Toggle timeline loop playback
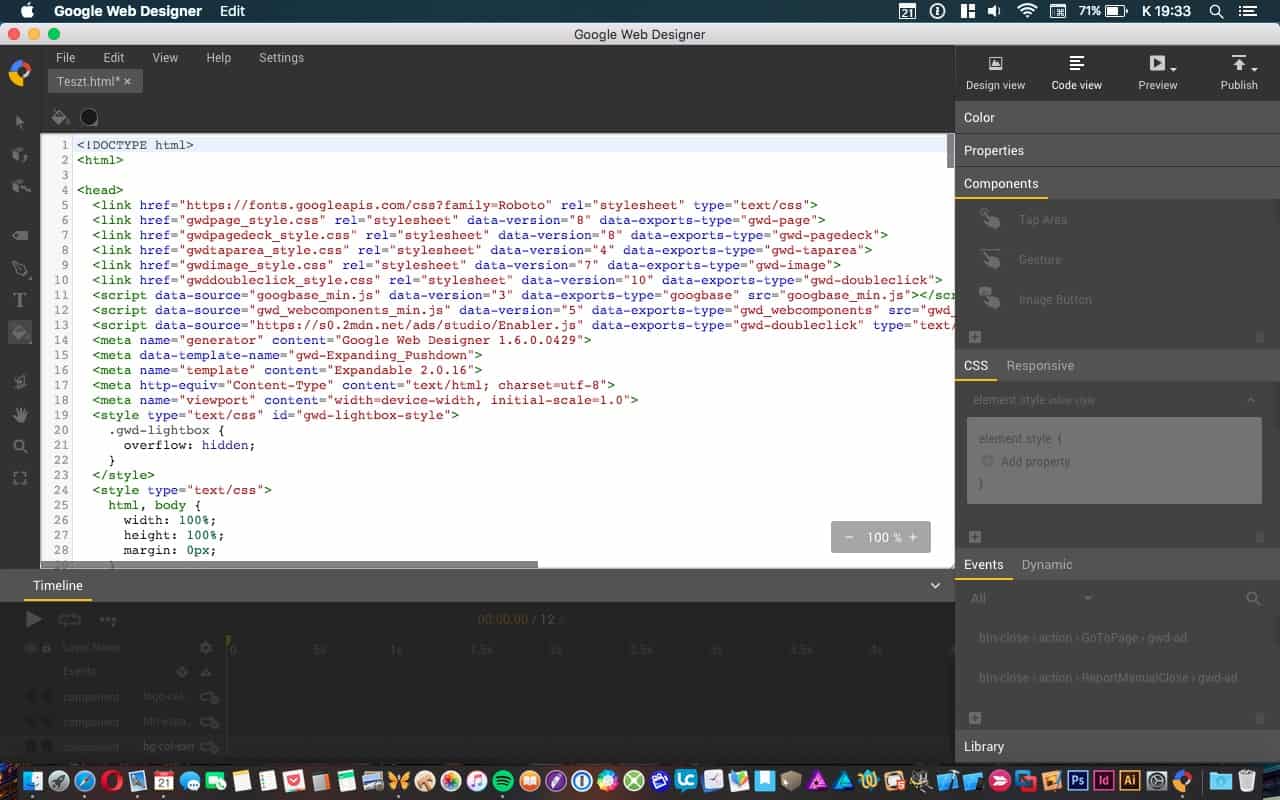Image resolution: width=1280 pixels, height=800 pixels. (x=69, y=620)
